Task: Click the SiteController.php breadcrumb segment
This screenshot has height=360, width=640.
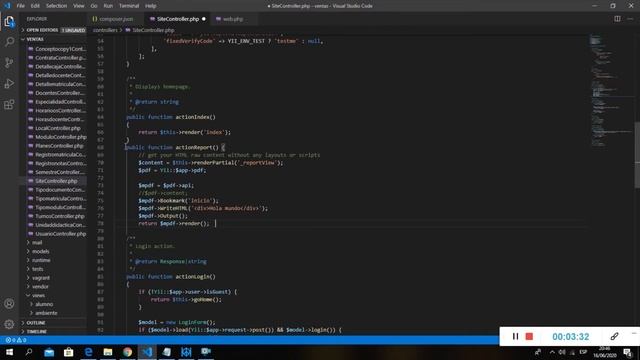Action: pyautogui.click(x=153, y=30)
